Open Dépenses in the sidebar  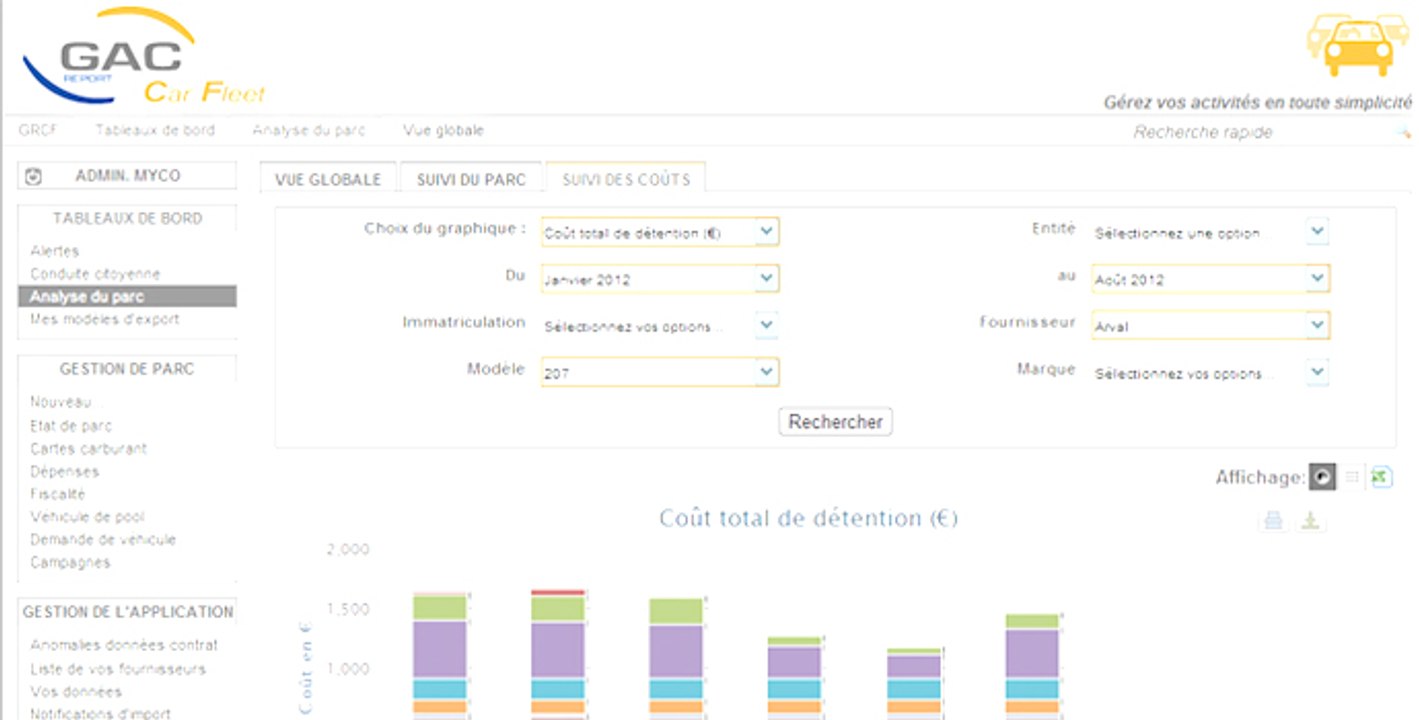[x=64, y=471]
